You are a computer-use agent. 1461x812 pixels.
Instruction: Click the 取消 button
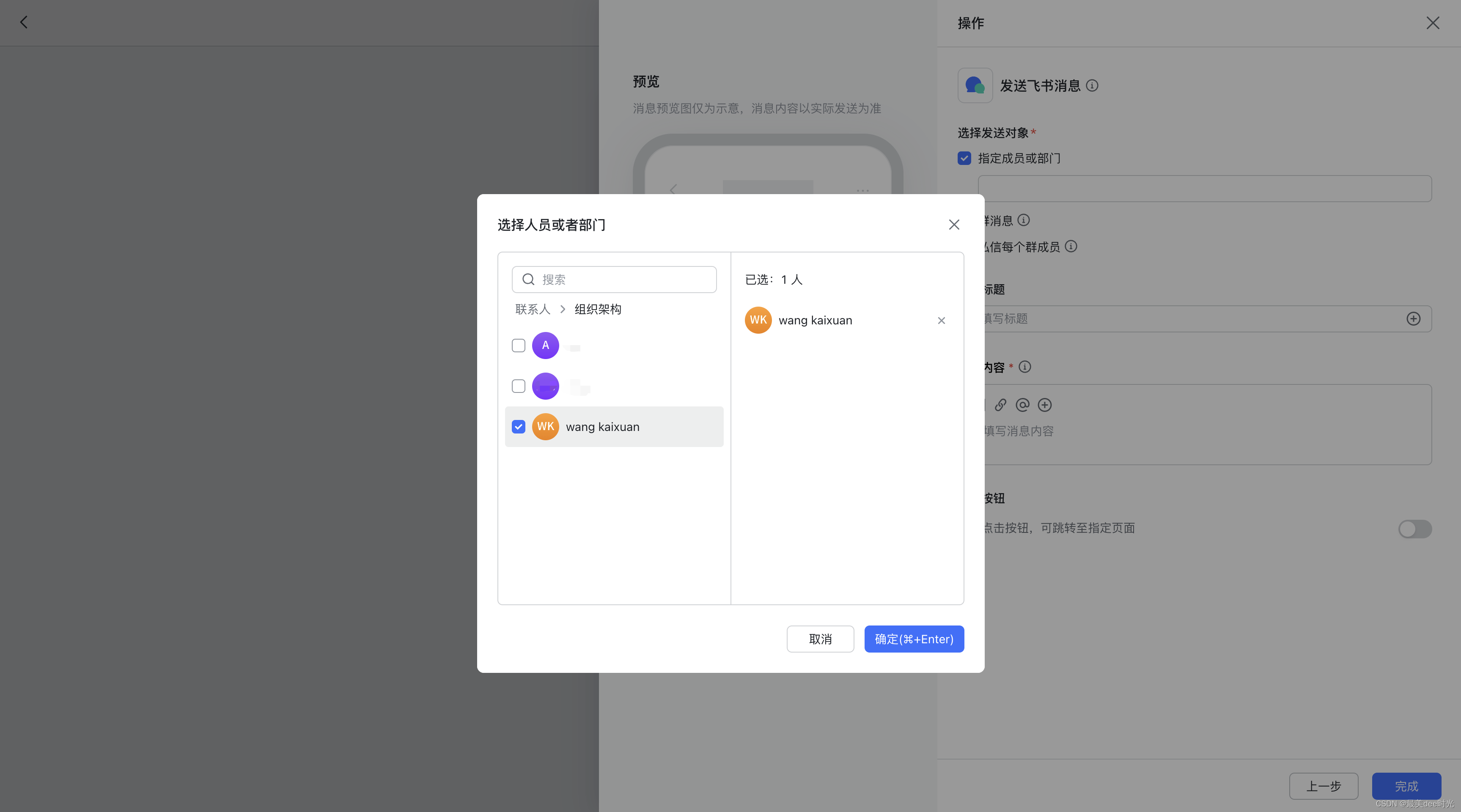[x=820, y=639]
